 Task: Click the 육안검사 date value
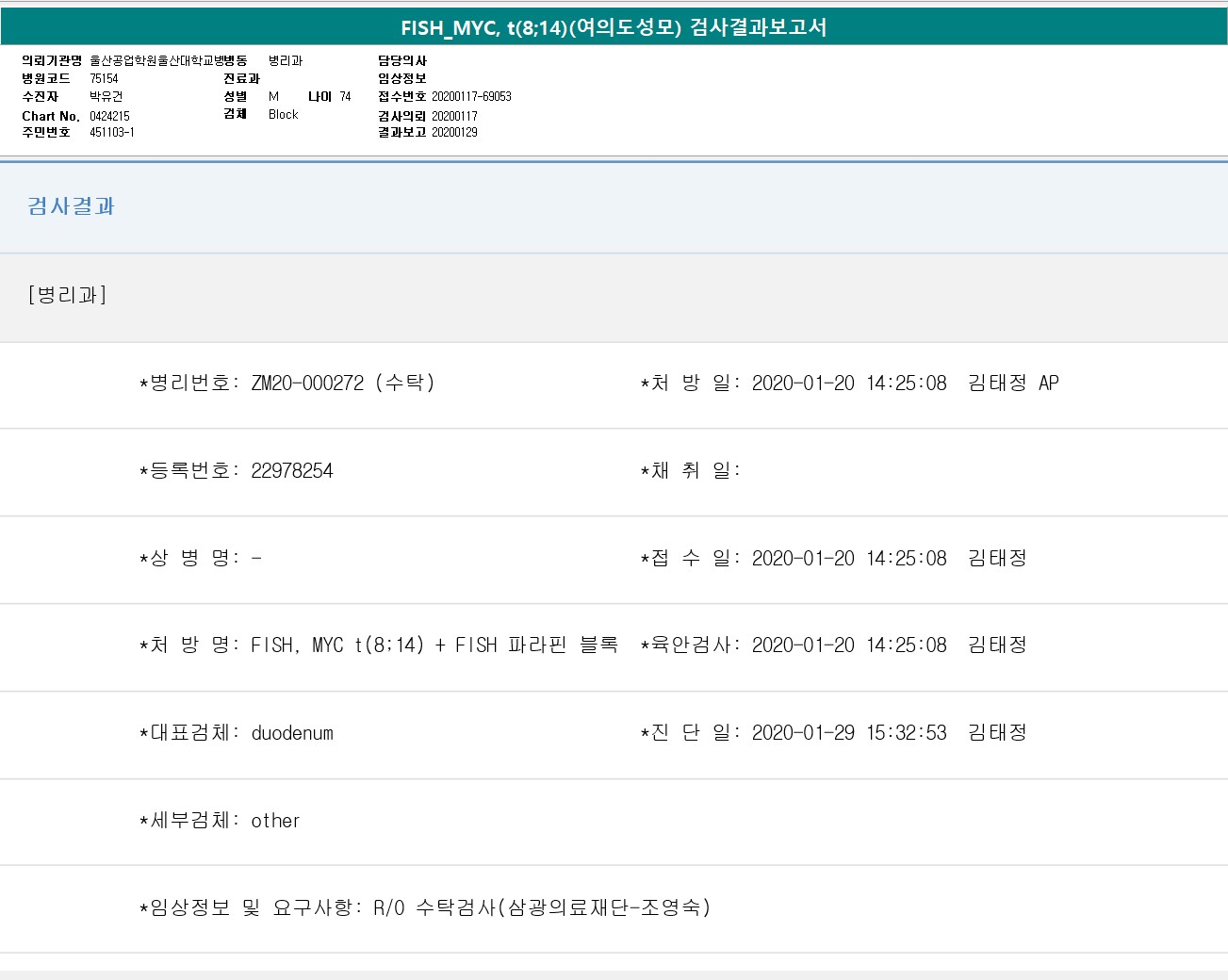tap(849, 645)
